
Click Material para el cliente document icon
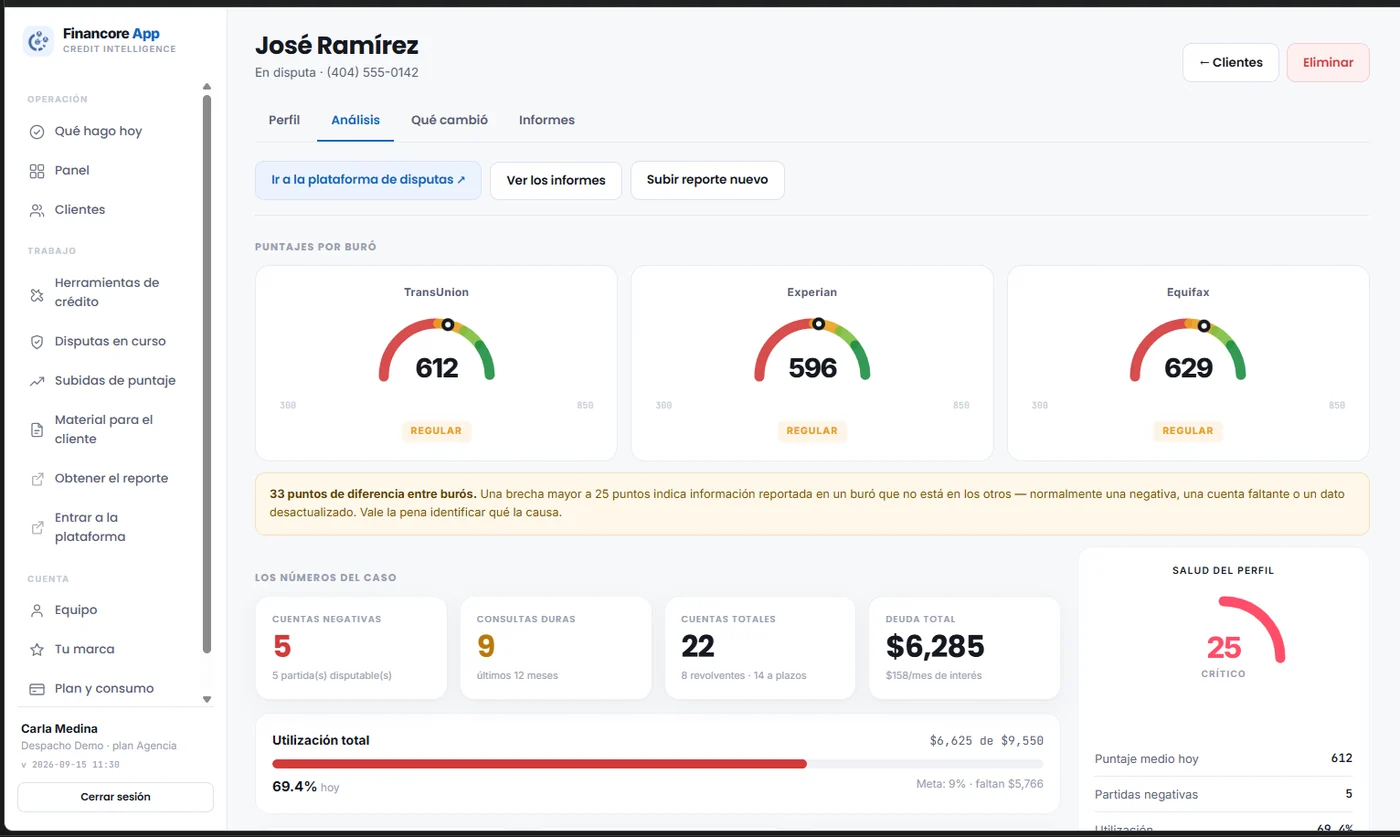click(x=37, y=430)
